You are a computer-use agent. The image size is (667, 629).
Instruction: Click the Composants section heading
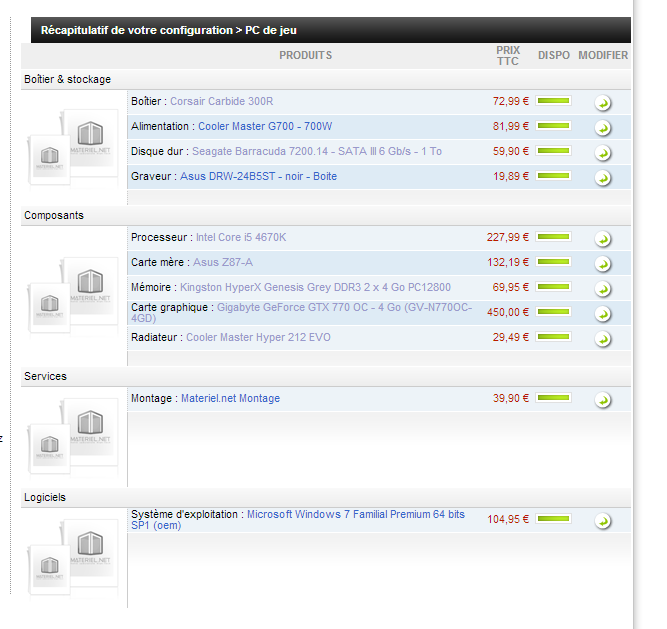pos(54,216)
